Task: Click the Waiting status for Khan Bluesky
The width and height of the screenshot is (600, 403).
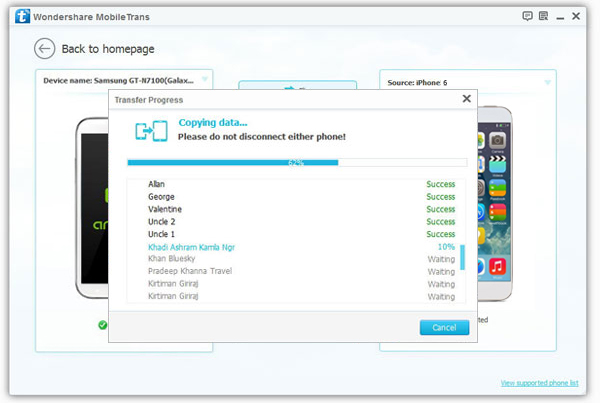Action: coord(441,259)
